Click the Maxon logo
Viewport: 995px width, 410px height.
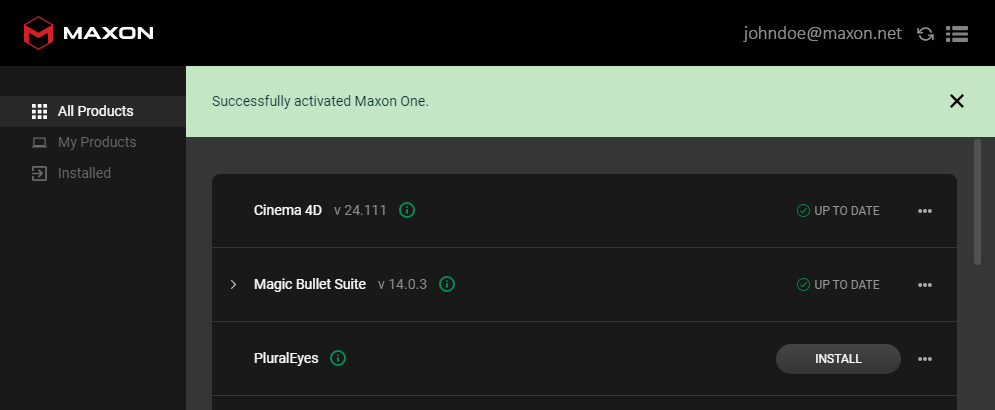coord(88,33)
